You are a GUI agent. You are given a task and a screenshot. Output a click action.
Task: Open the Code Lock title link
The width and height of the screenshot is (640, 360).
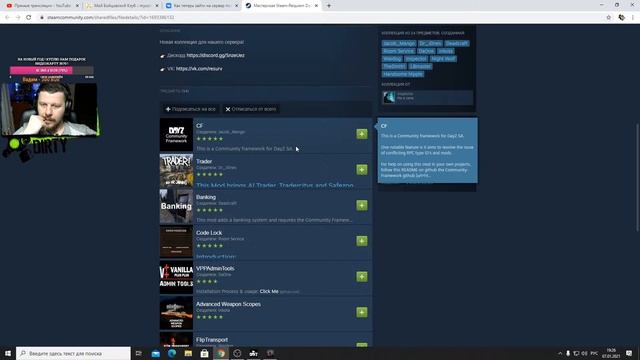coord(209,233)
